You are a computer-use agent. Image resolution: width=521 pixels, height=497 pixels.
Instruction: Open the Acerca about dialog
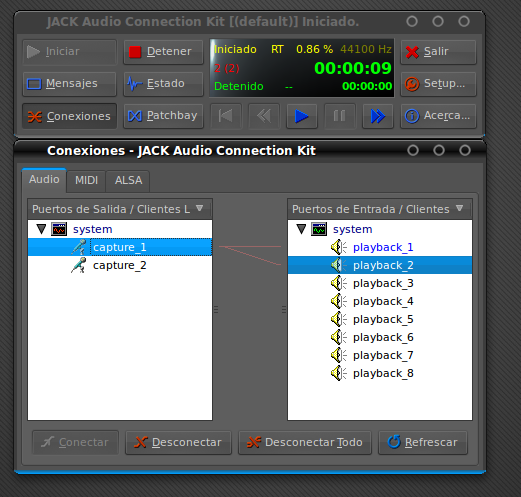(438, 116)
